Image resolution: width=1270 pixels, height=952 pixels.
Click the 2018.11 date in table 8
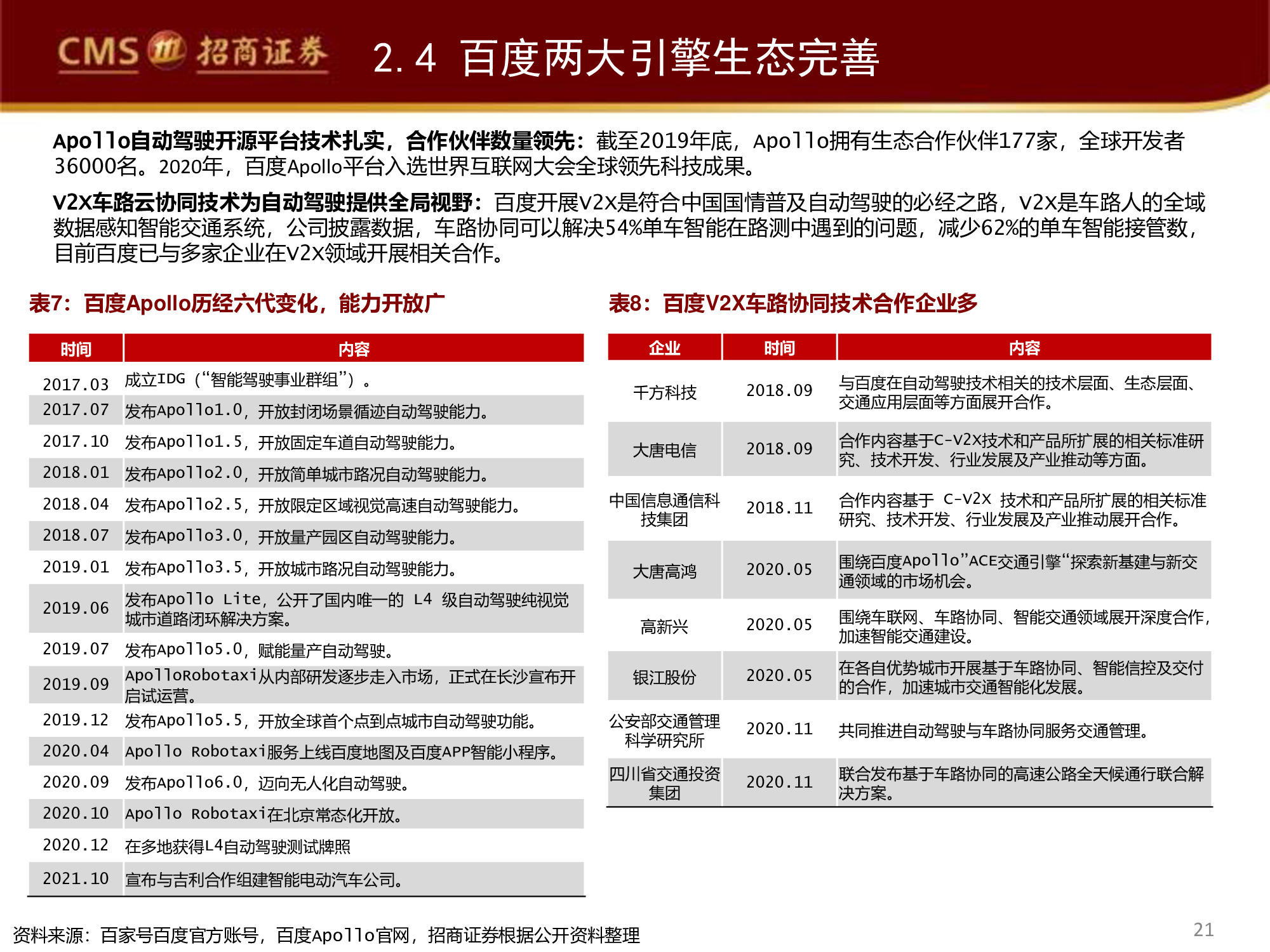point(779,508)
